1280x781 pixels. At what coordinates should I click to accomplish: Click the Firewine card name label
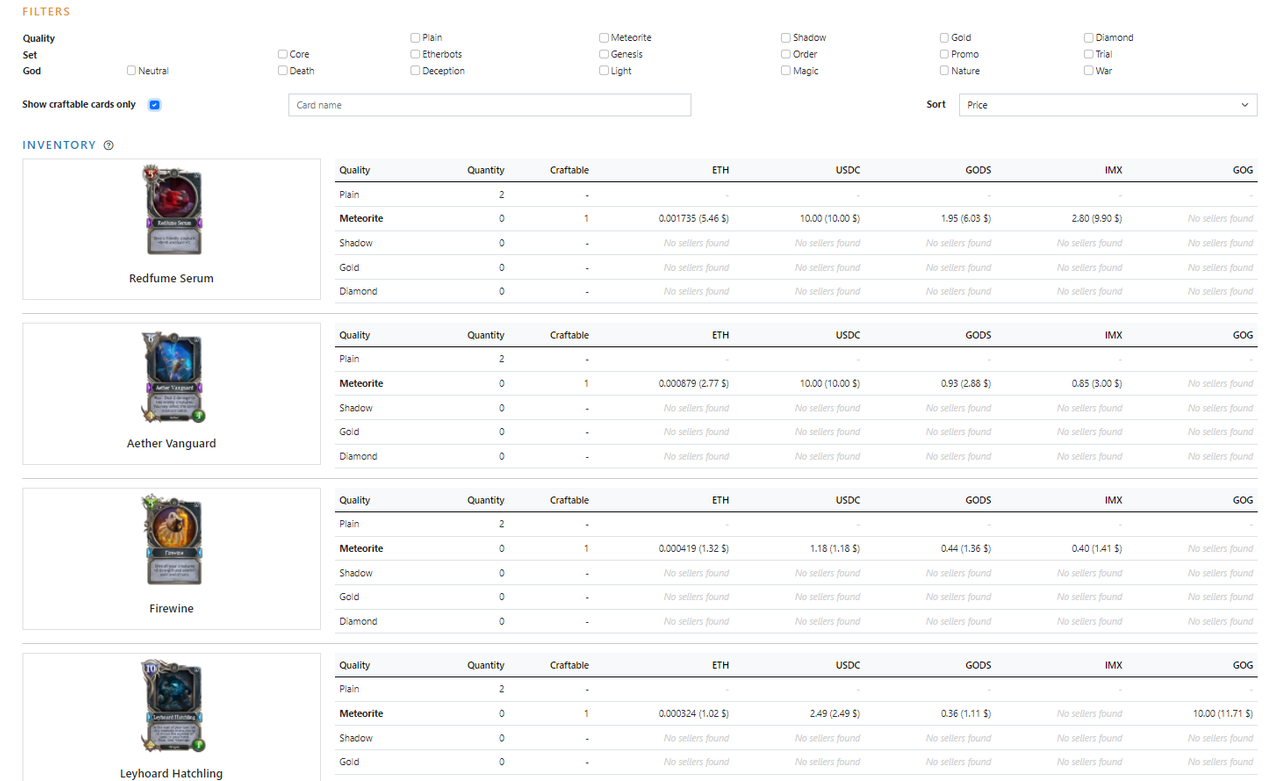tap(172, 608)
